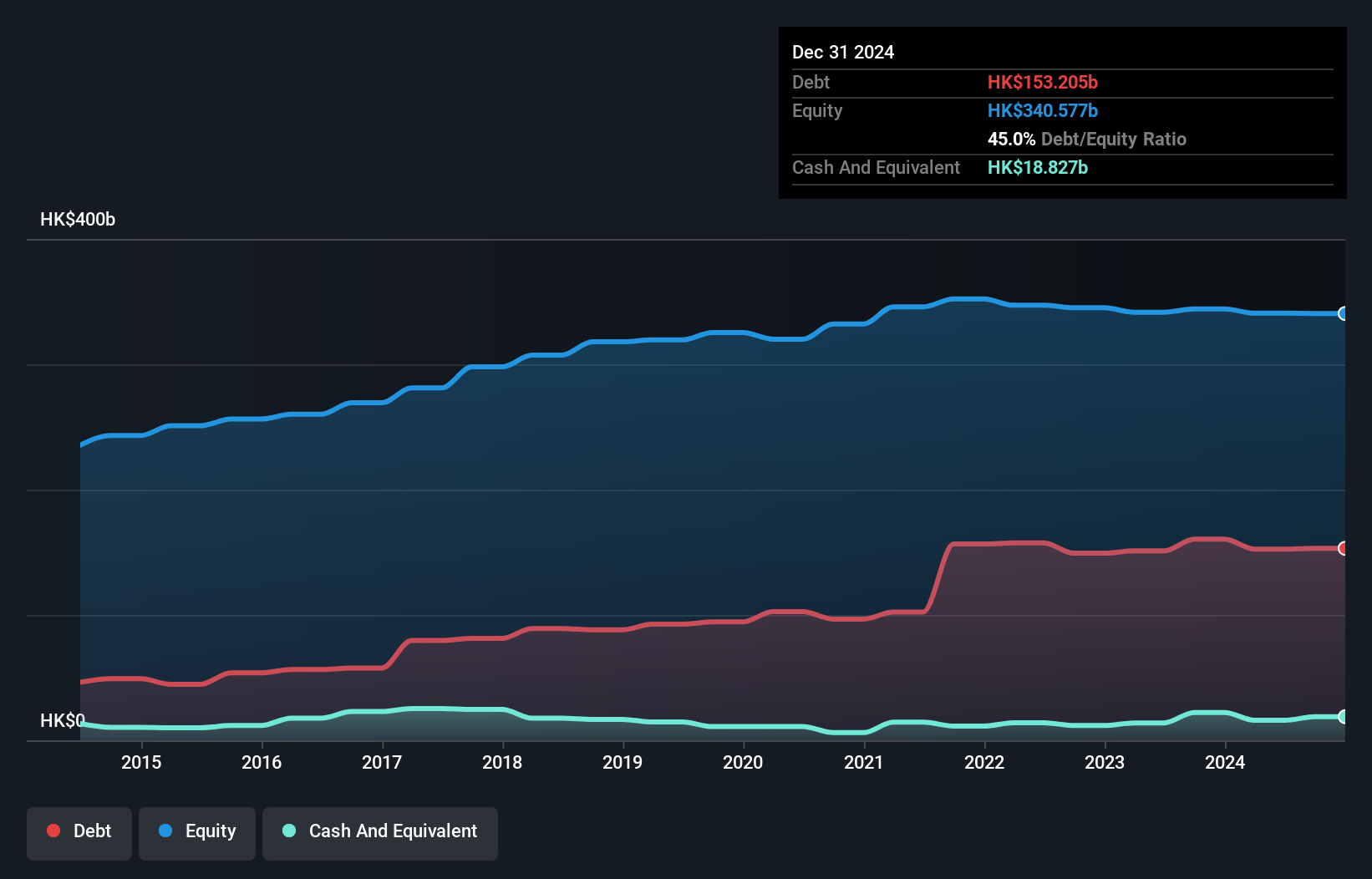1372x879 pixels.
Task: Select the Cash end-point marker on chart
Action: (1344, 716)
